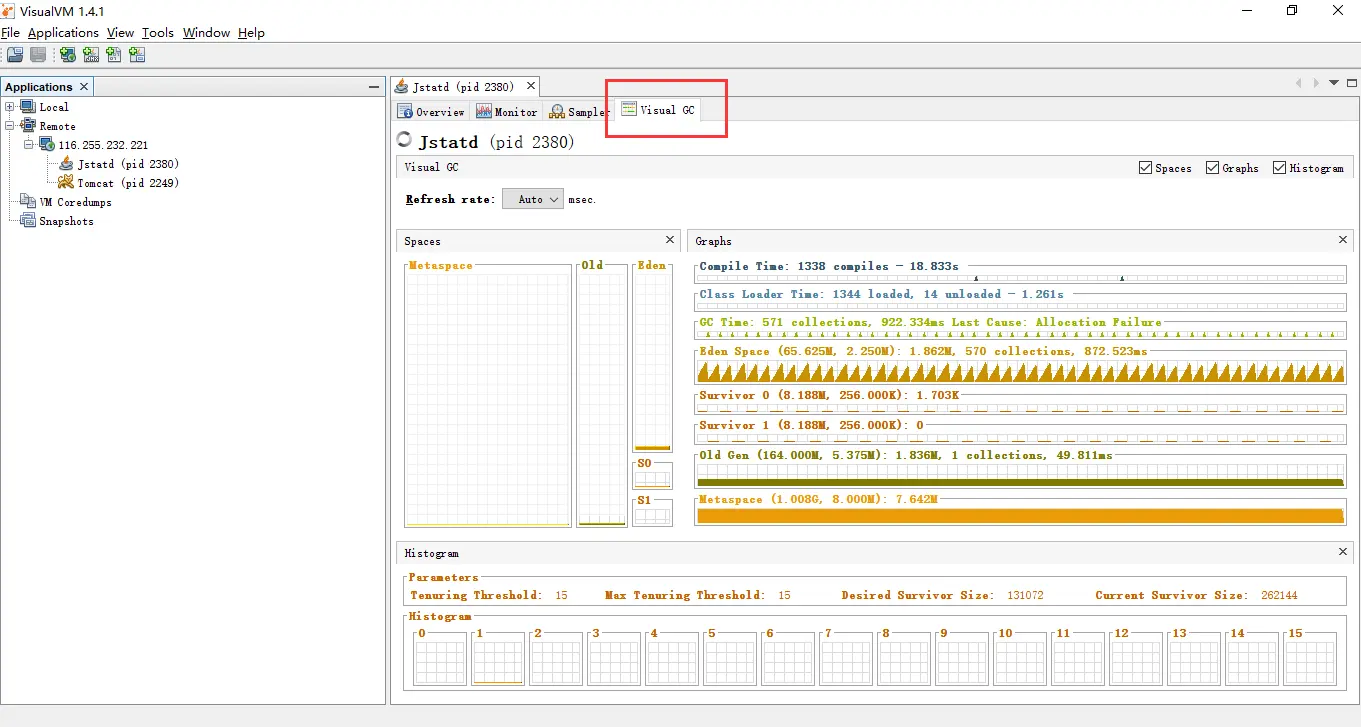Click the Old space bar in Spaces
Viewport: 1361px width, 727px height.
[602, 400]
